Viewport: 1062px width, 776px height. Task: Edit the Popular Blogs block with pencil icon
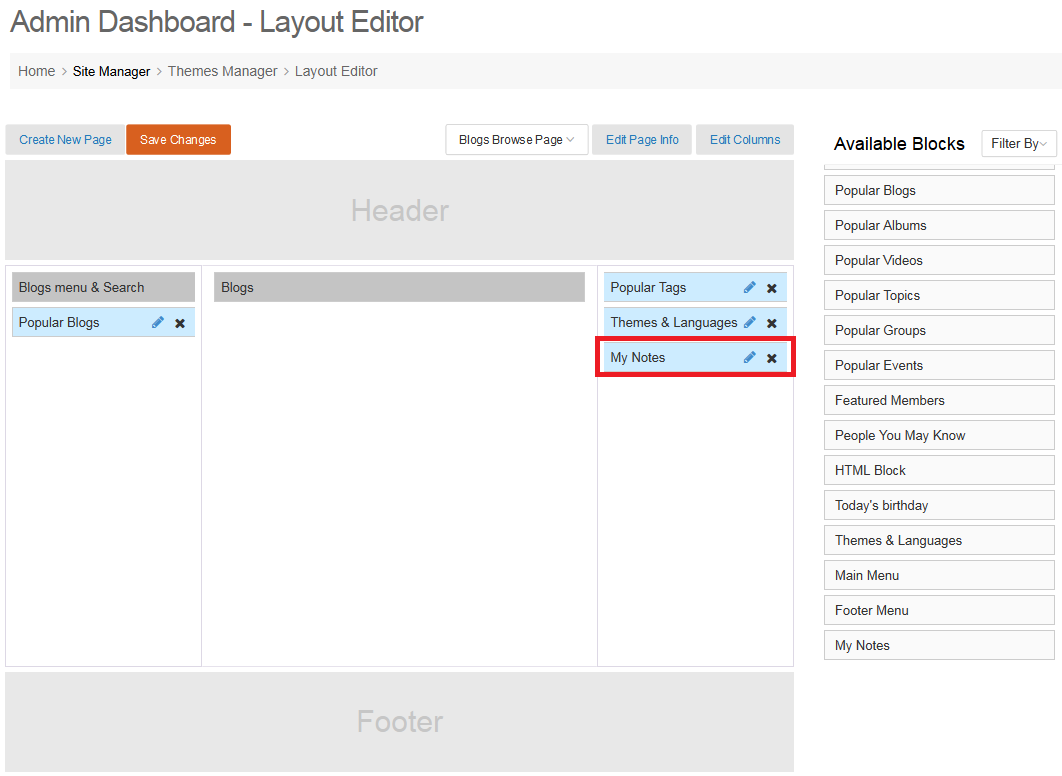point(158,323)
